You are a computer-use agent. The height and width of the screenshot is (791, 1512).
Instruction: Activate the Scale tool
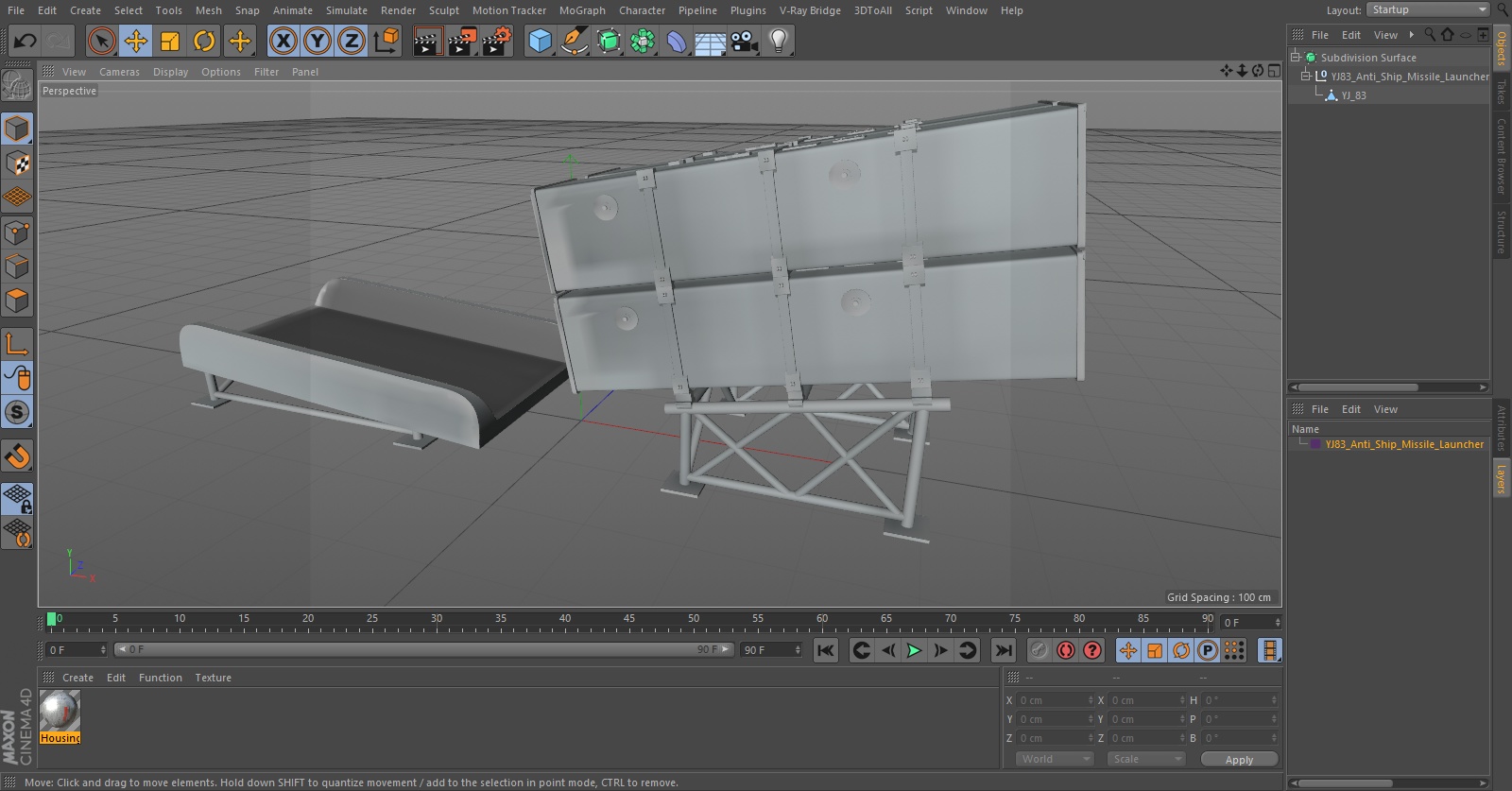(170, 41)
